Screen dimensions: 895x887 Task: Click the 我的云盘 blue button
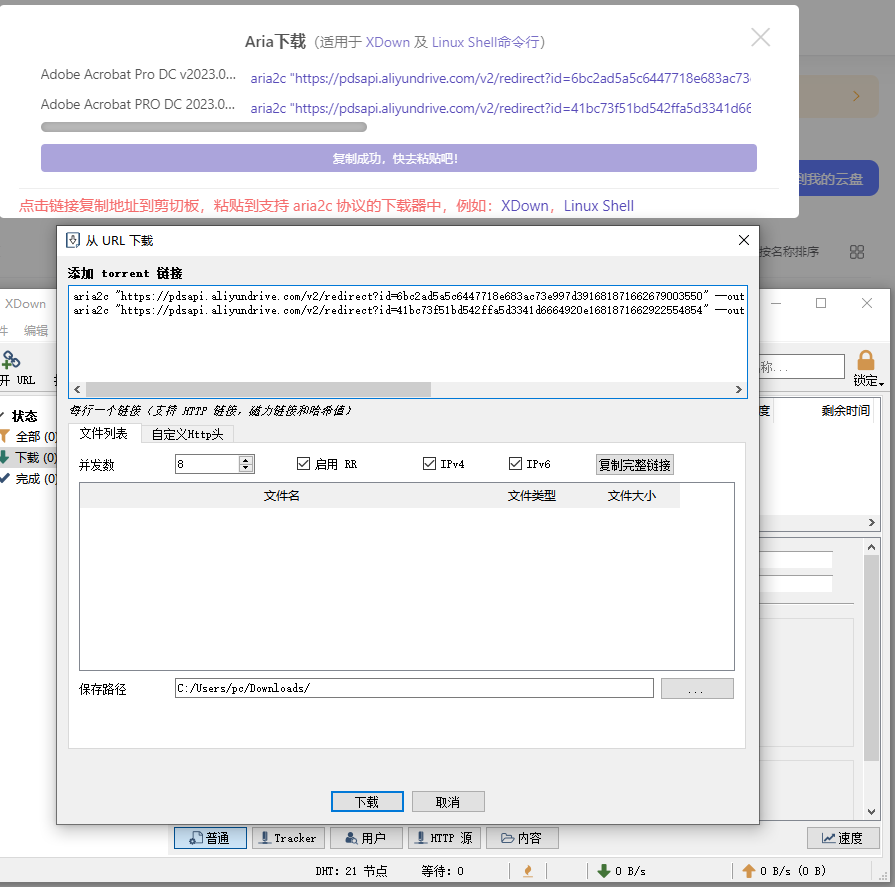[838, 179]
